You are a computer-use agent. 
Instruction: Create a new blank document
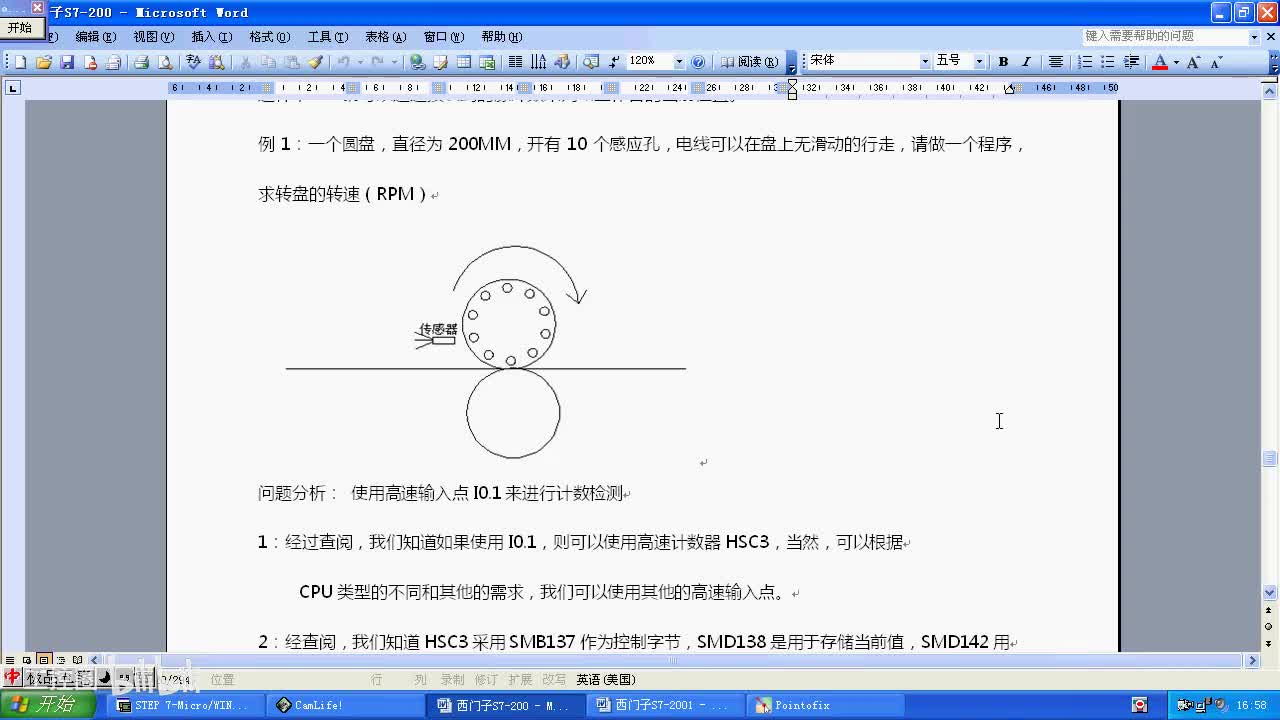[x=20, y=62]
